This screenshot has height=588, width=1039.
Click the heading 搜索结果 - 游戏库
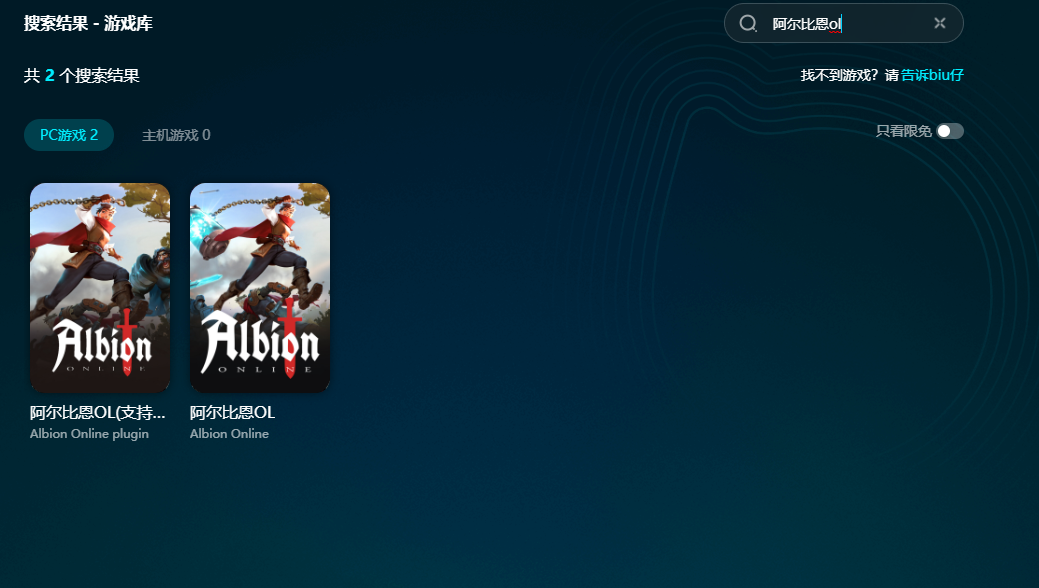point(88,23)
